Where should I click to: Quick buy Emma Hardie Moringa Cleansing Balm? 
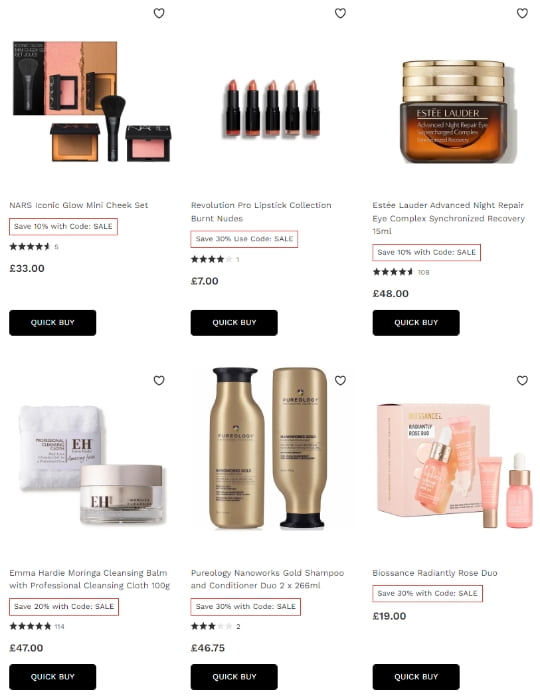coord(53,677)
